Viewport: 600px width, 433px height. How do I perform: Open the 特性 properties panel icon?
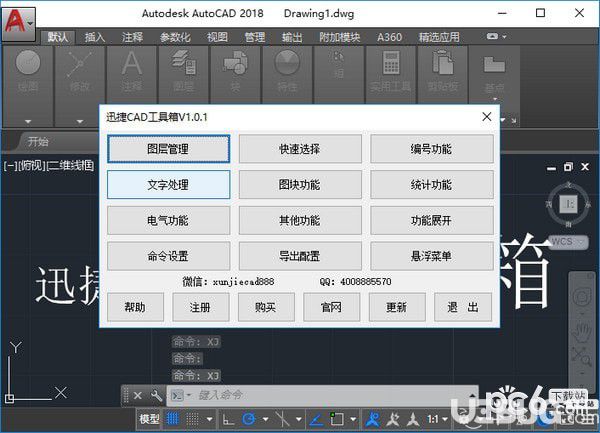click(x=287, y=63)
